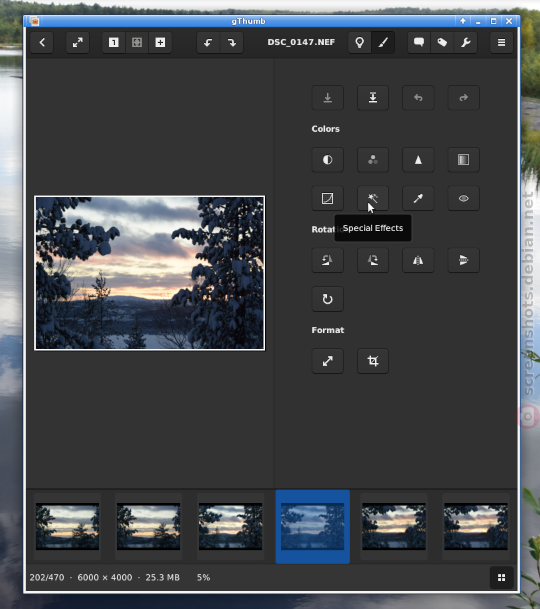This screenshot has height=609, width=540.
Task: Open the wrench tools menu
Action: [465, 42]
